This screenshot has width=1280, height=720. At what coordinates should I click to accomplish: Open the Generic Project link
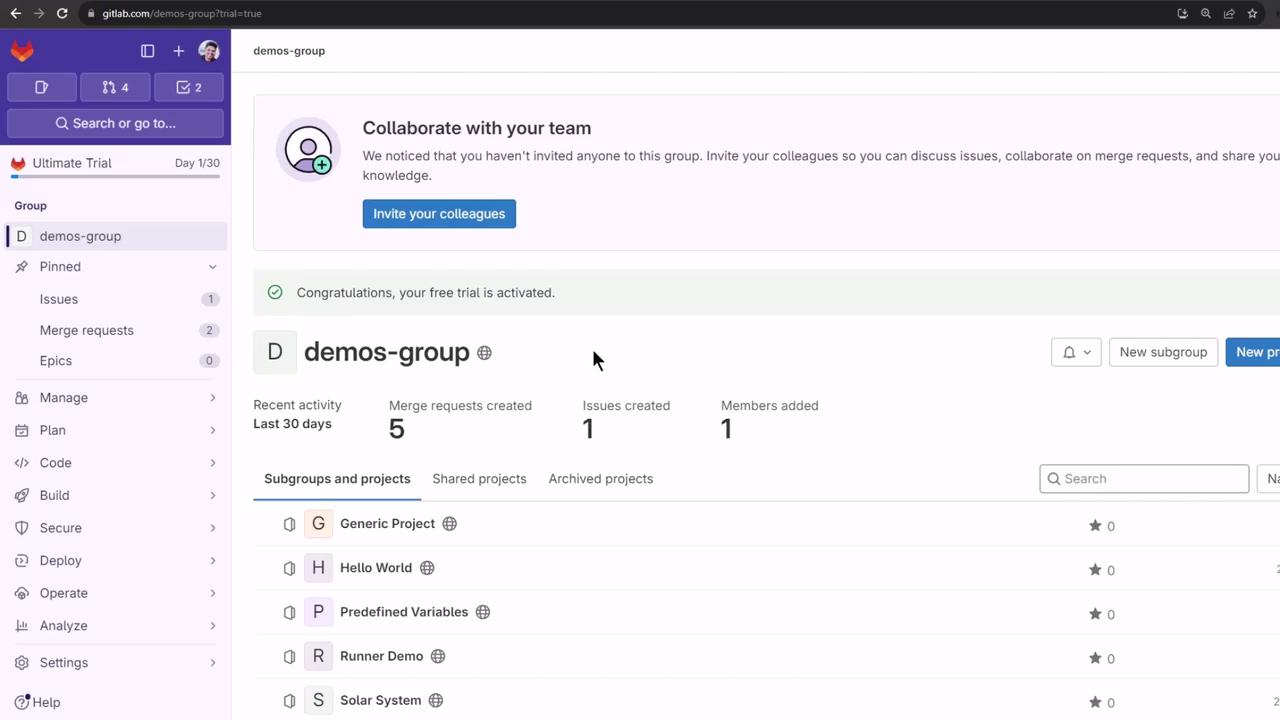[387, 524]
